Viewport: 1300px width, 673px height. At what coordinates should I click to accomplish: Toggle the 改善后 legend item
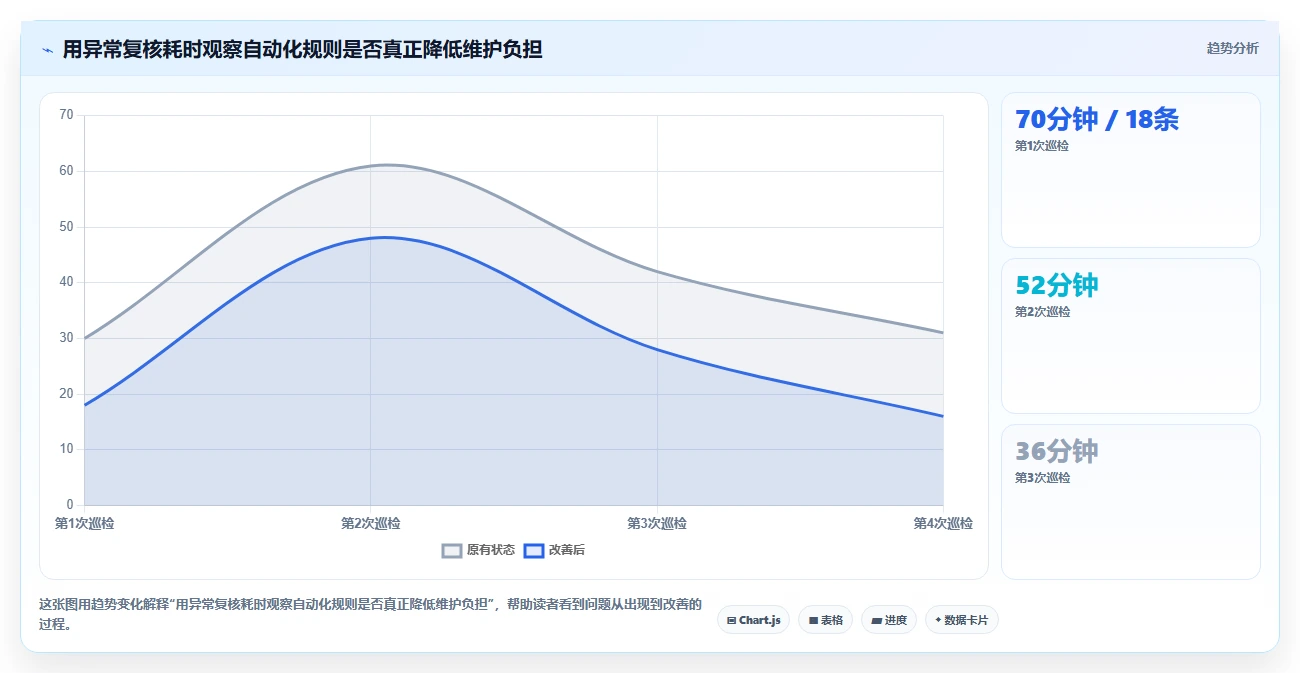coord(554,550)
